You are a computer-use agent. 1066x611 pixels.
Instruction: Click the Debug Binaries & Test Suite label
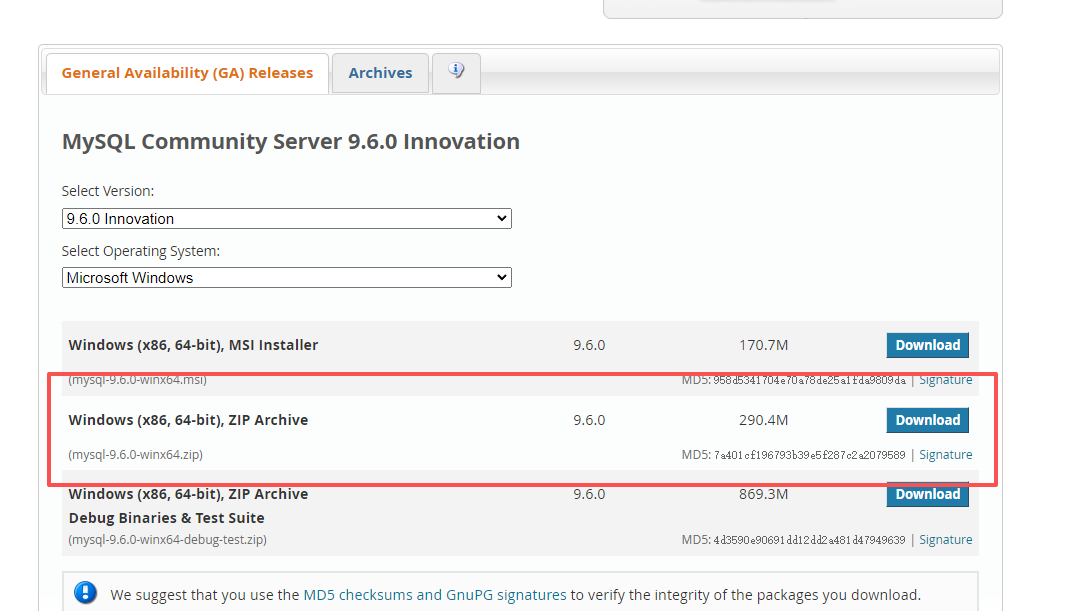click(167, 518)
